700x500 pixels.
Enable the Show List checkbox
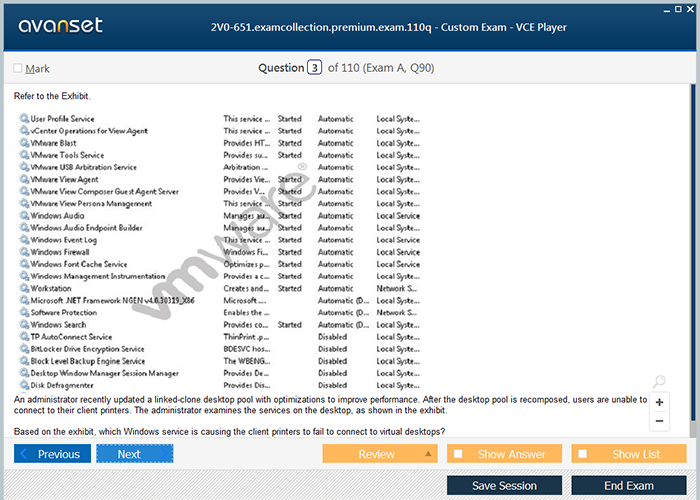[x=582, y=454]
